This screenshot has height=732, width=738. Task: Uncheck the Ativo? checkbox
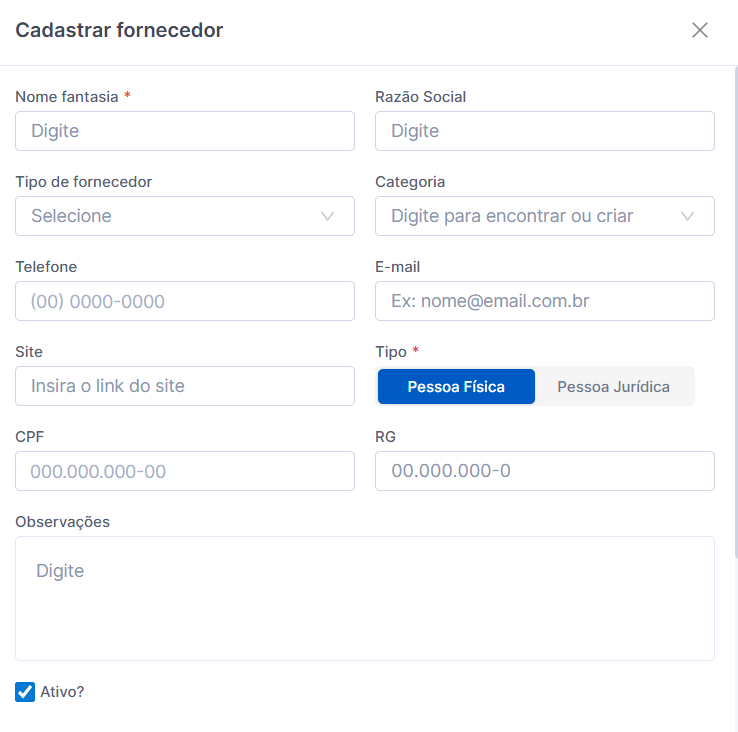(25, 692)
